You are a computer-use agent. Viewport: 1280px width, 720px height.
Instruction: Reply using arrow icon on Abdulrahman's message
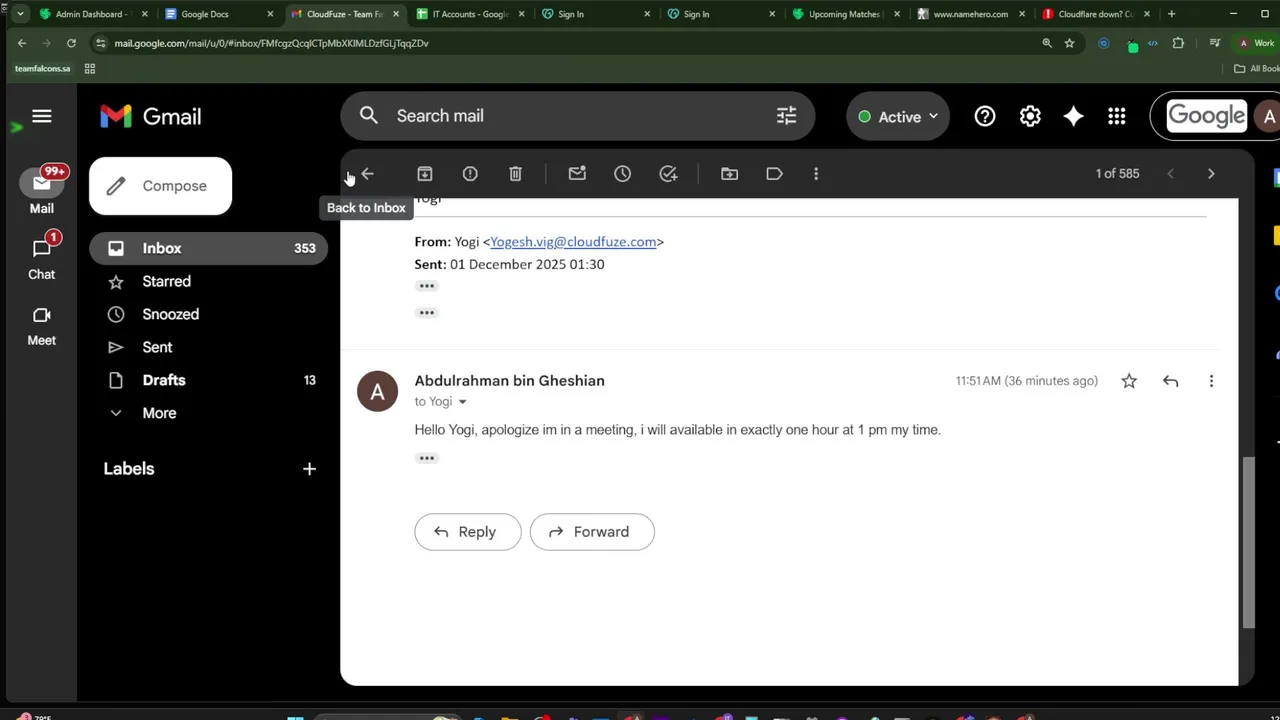(1170, 381)
